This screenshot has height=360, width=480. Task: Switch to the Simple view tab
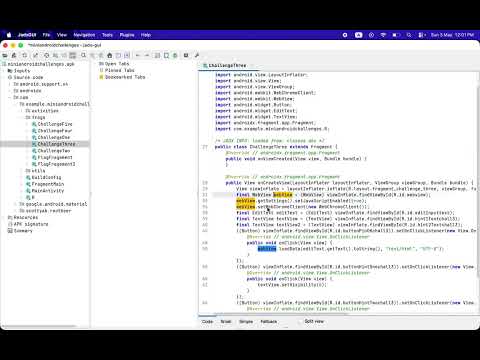(246, 321)
